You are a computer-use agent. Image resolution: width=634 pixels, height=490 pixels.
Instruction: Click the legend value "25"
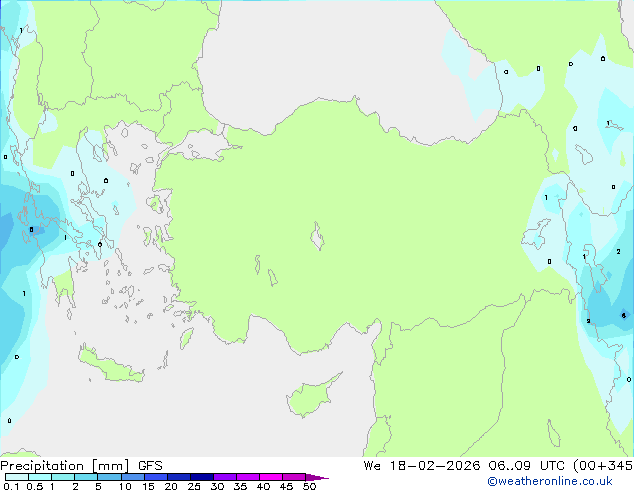[x=194, y=486]
